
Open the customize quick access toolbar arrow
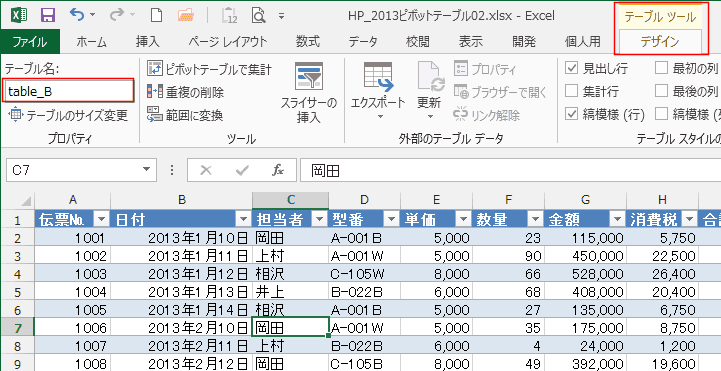click(281, 16)
